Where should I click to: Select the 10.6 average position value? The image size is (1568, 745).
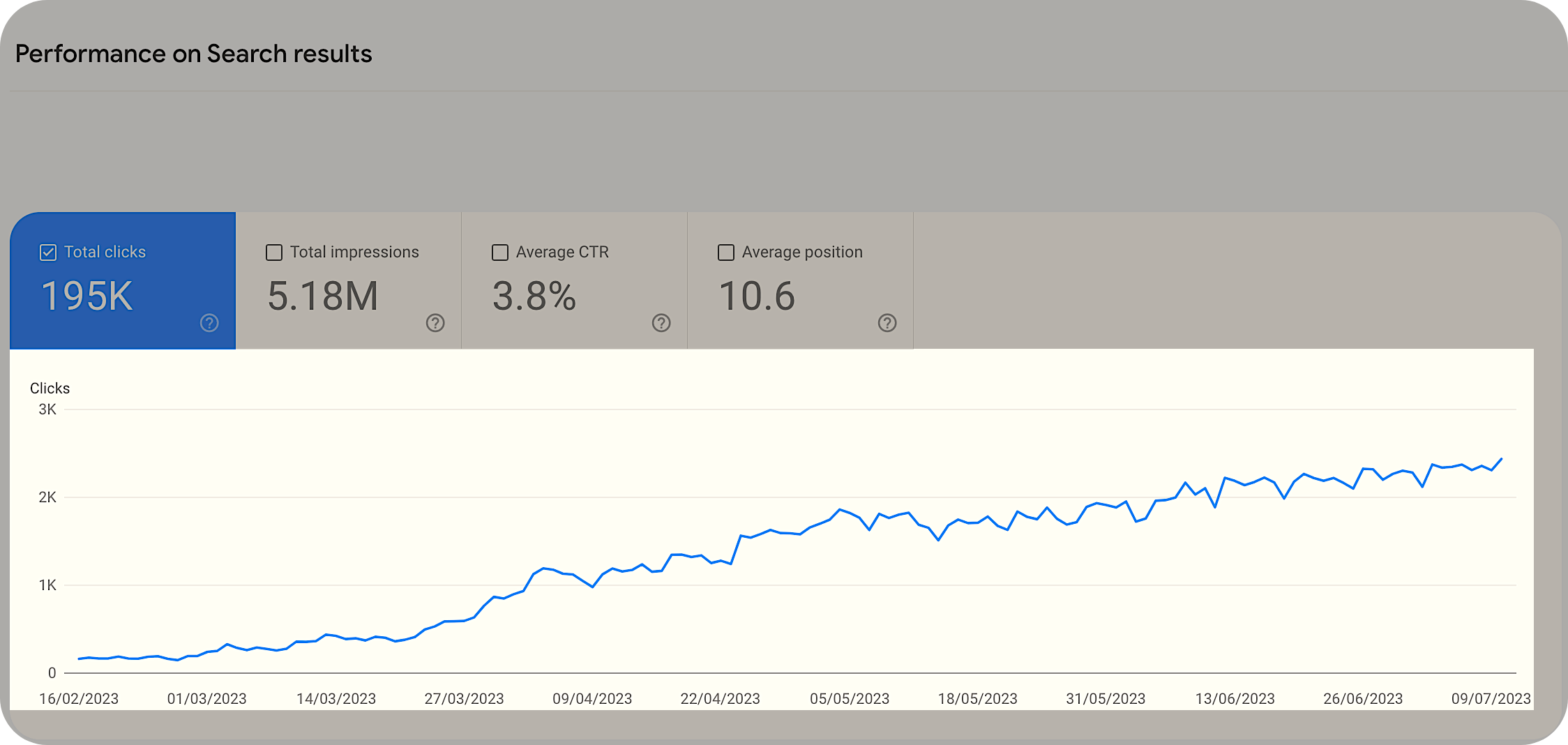click(757, 296)
